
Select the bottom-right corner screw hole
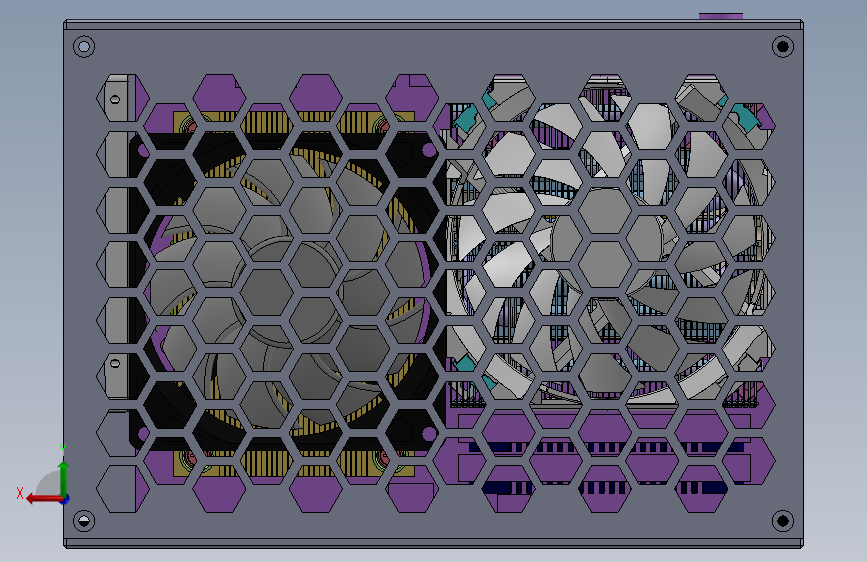(x=782, y=521)
